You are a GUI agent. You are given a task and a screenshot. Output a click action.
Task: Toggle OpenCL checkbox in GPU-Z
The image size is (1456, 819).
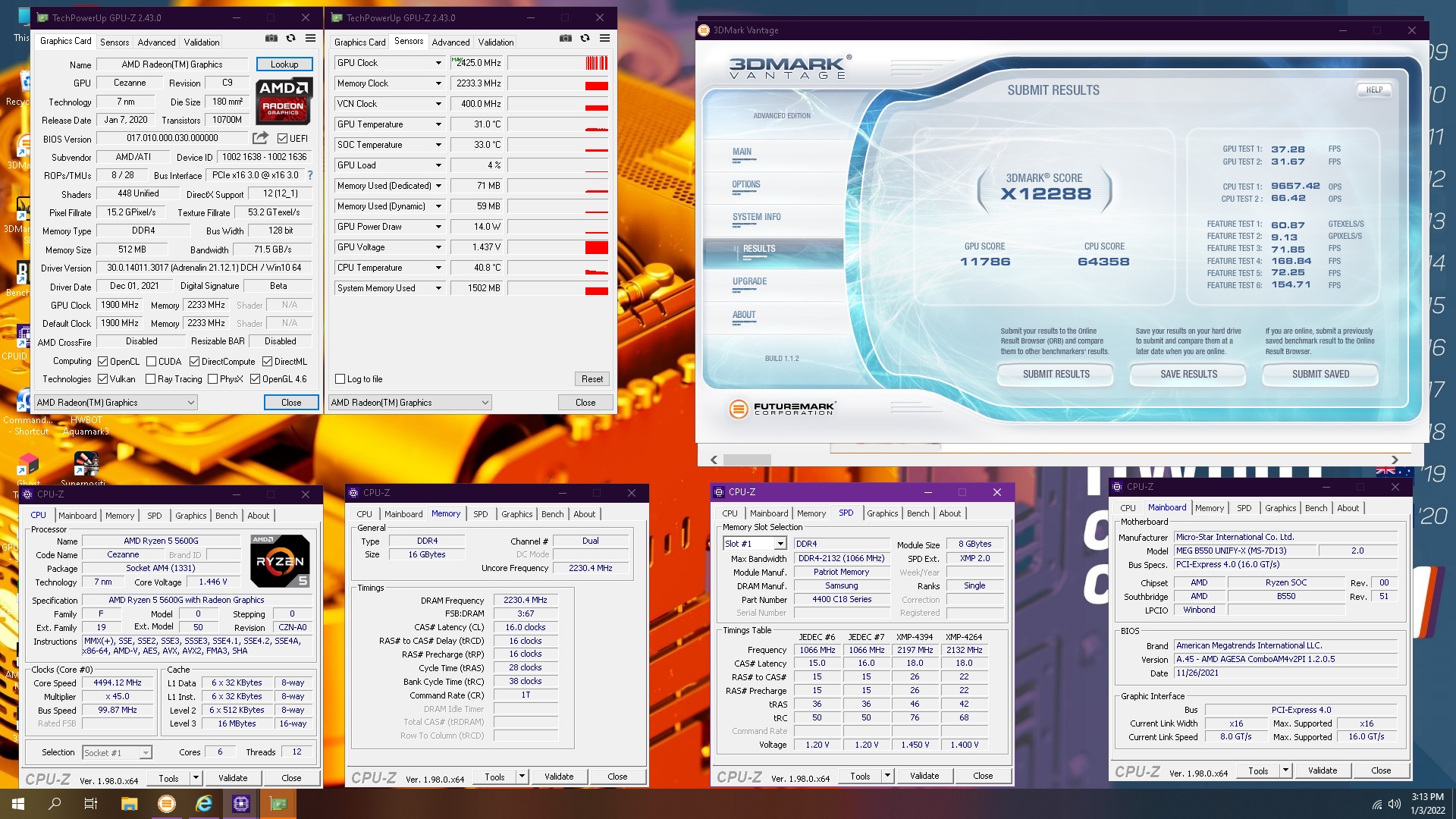click(102, 362)
